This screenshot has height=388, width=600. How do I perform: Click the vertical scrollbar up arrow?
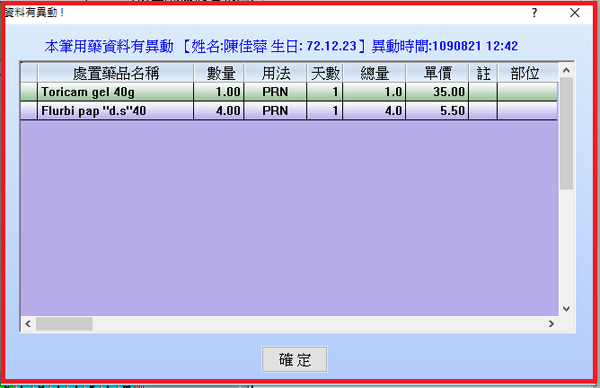click(566, 70)
